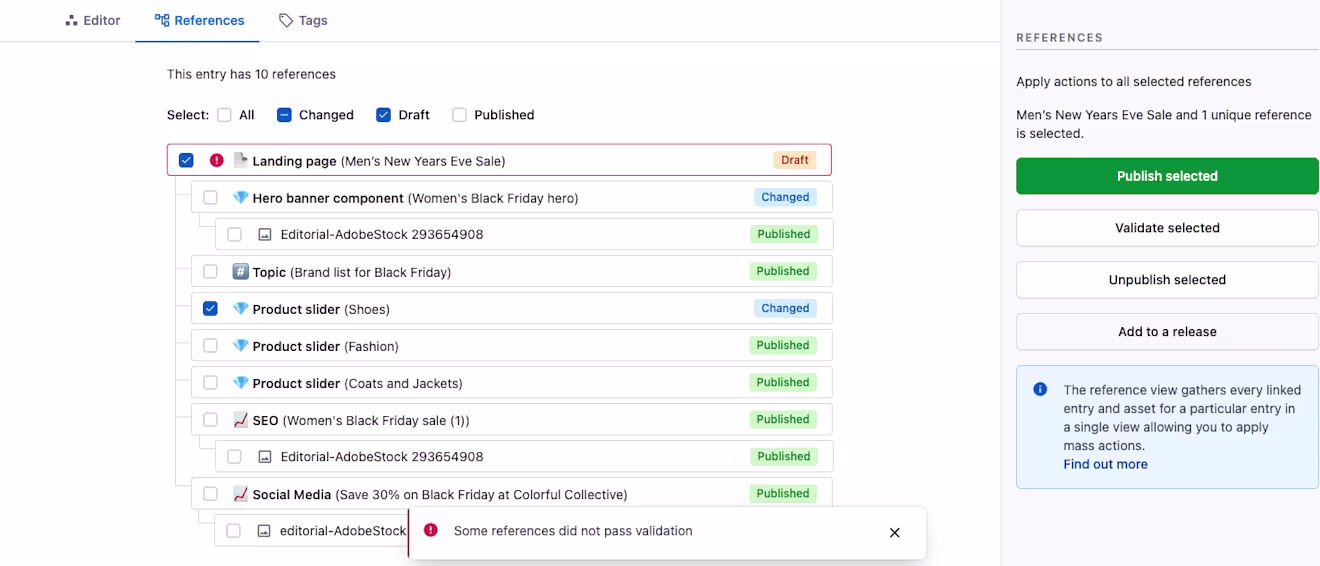Image resolution: width=1320 pixels, height=566 pixels.
Task: Click the Published badge on Topic row
Action: tap(783, 271)
